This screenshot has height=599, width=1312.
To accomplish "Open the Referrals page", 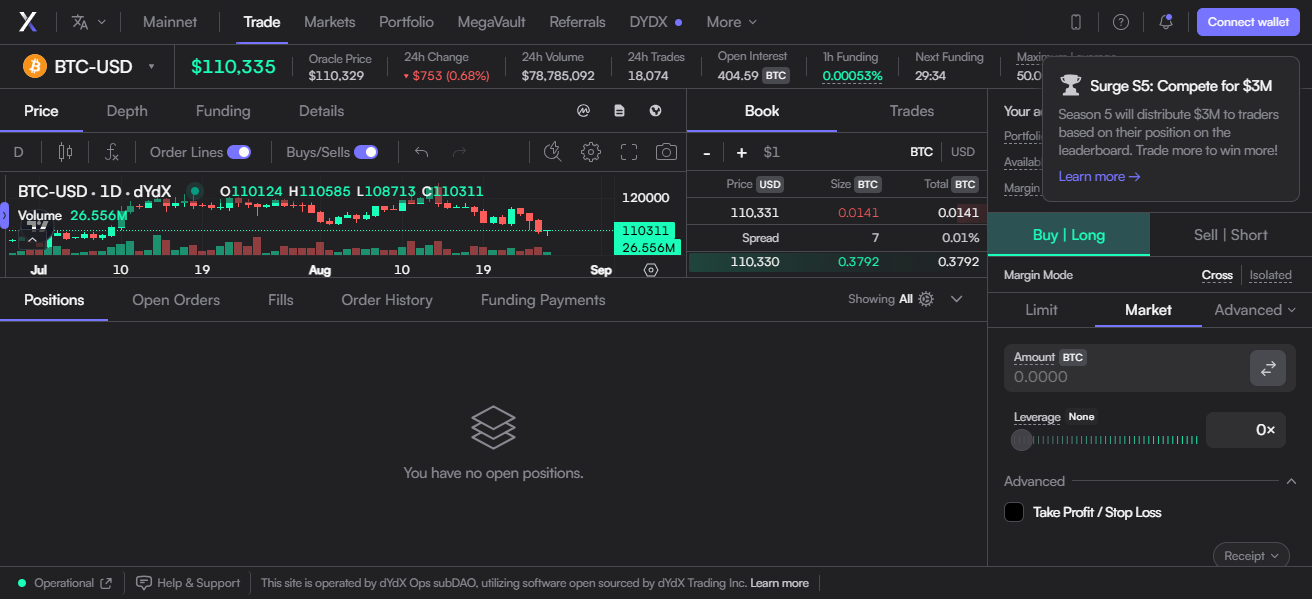I will tap(577, 22).
